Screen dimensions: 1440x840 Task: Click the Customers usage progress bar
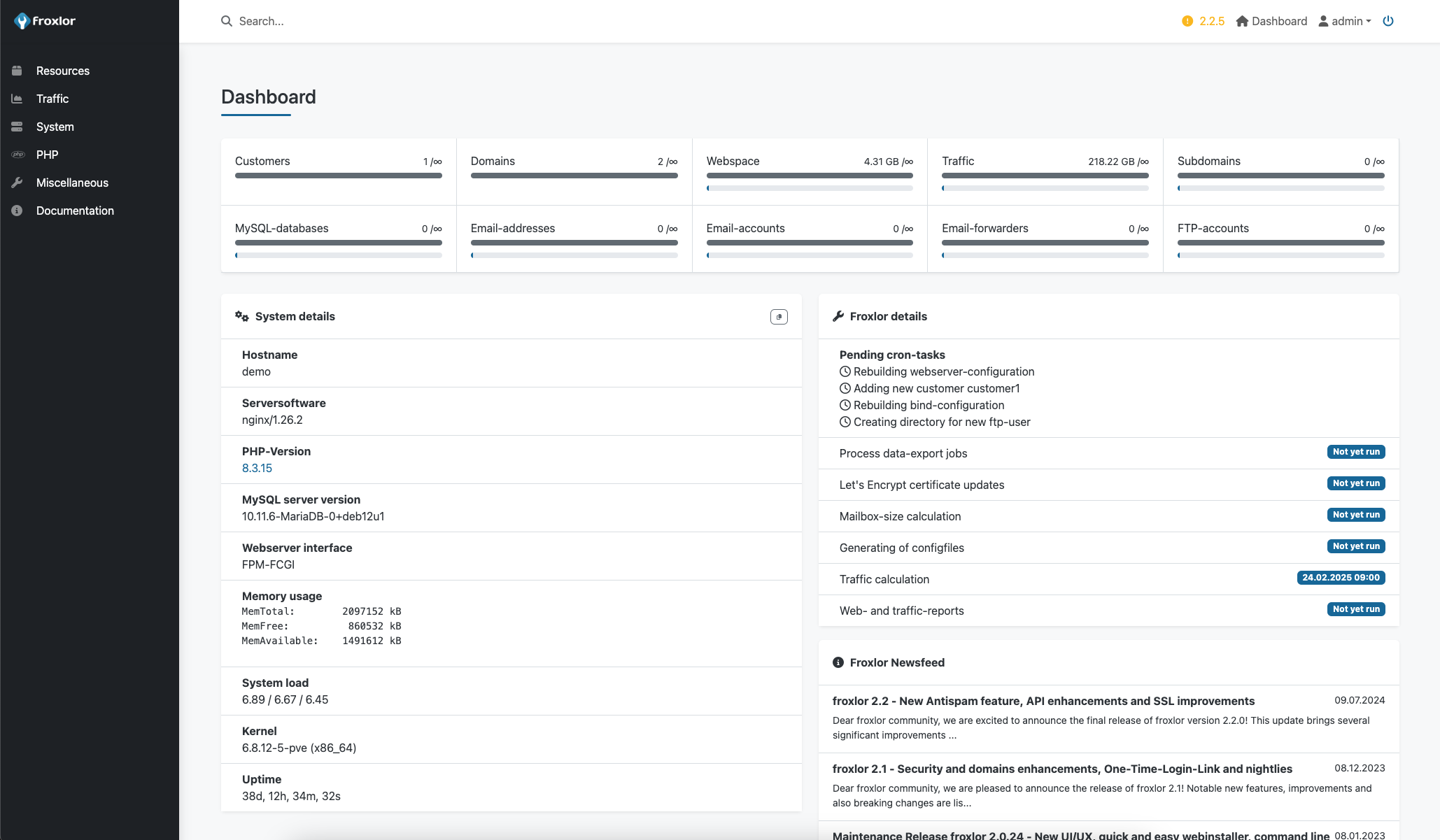coord(339,176)
